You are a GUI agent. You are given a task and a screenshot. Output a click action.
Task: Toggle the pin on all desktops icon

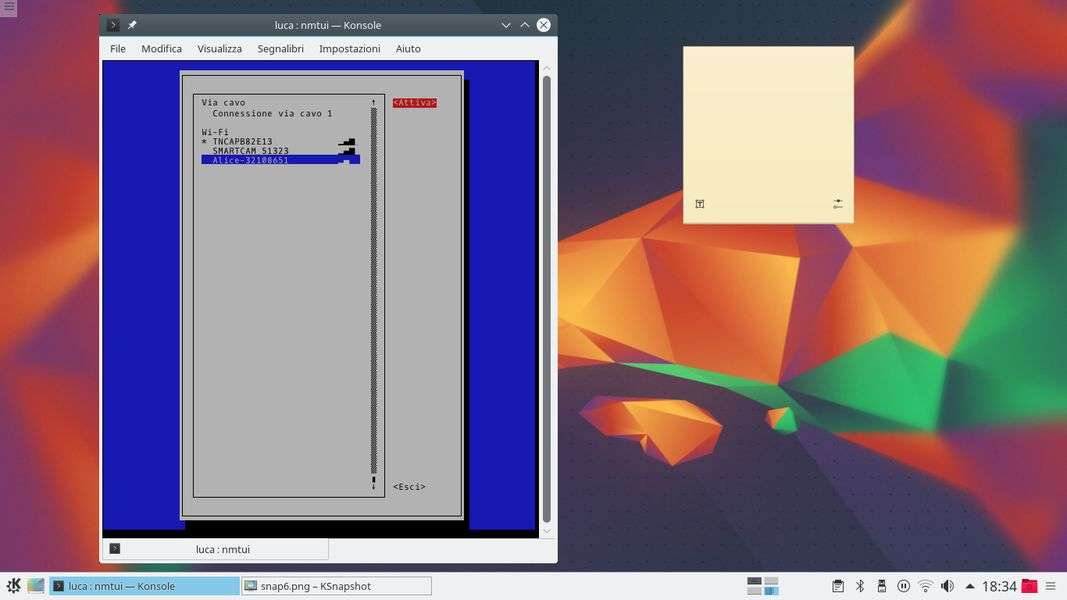[132, 25]
